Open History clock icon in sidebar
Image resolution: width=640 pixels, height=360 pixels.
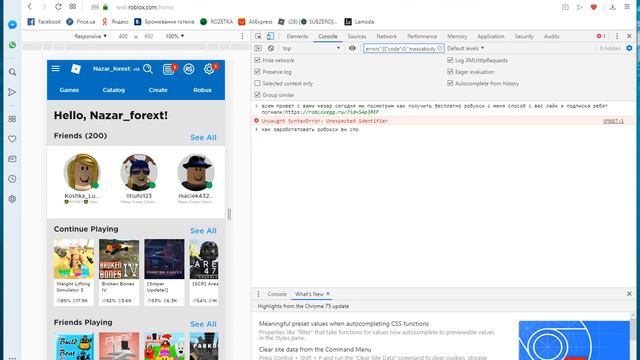(12, 179)
